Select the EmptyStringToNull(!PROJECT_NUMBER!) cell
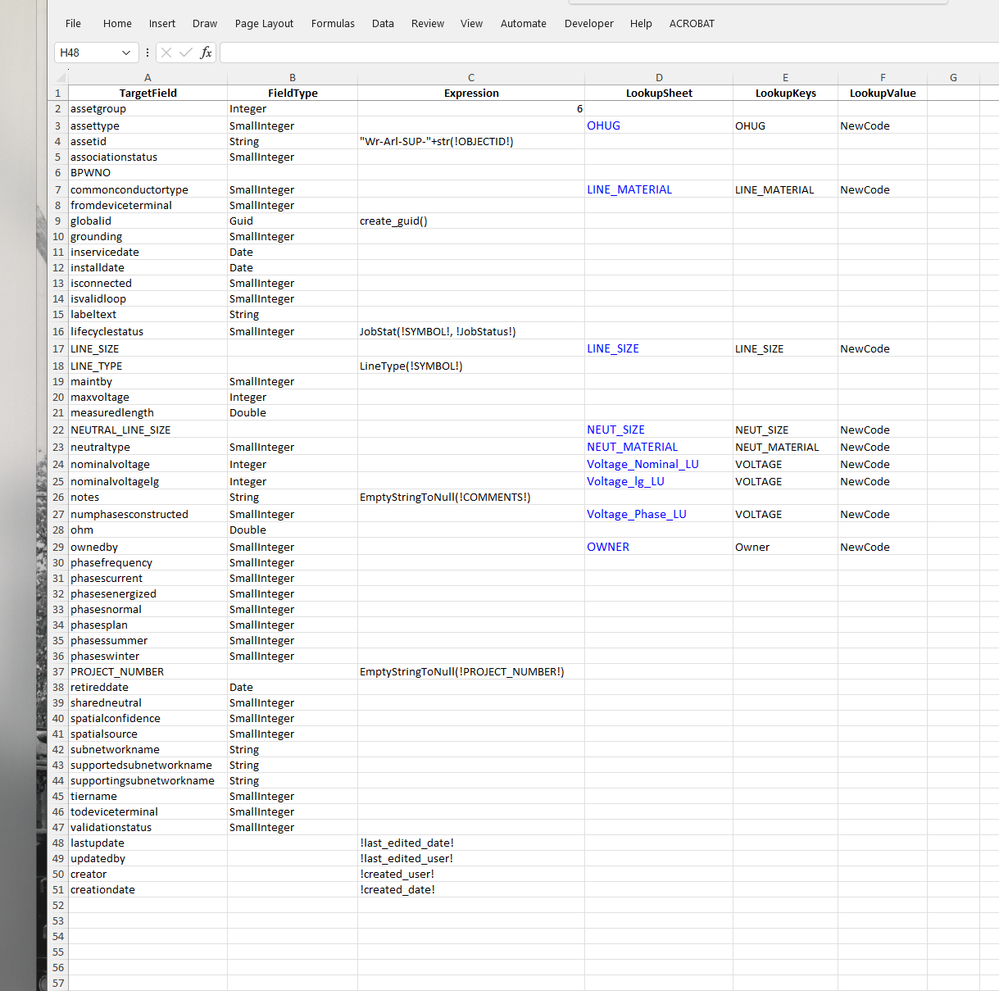 click(x=471, y=672)
